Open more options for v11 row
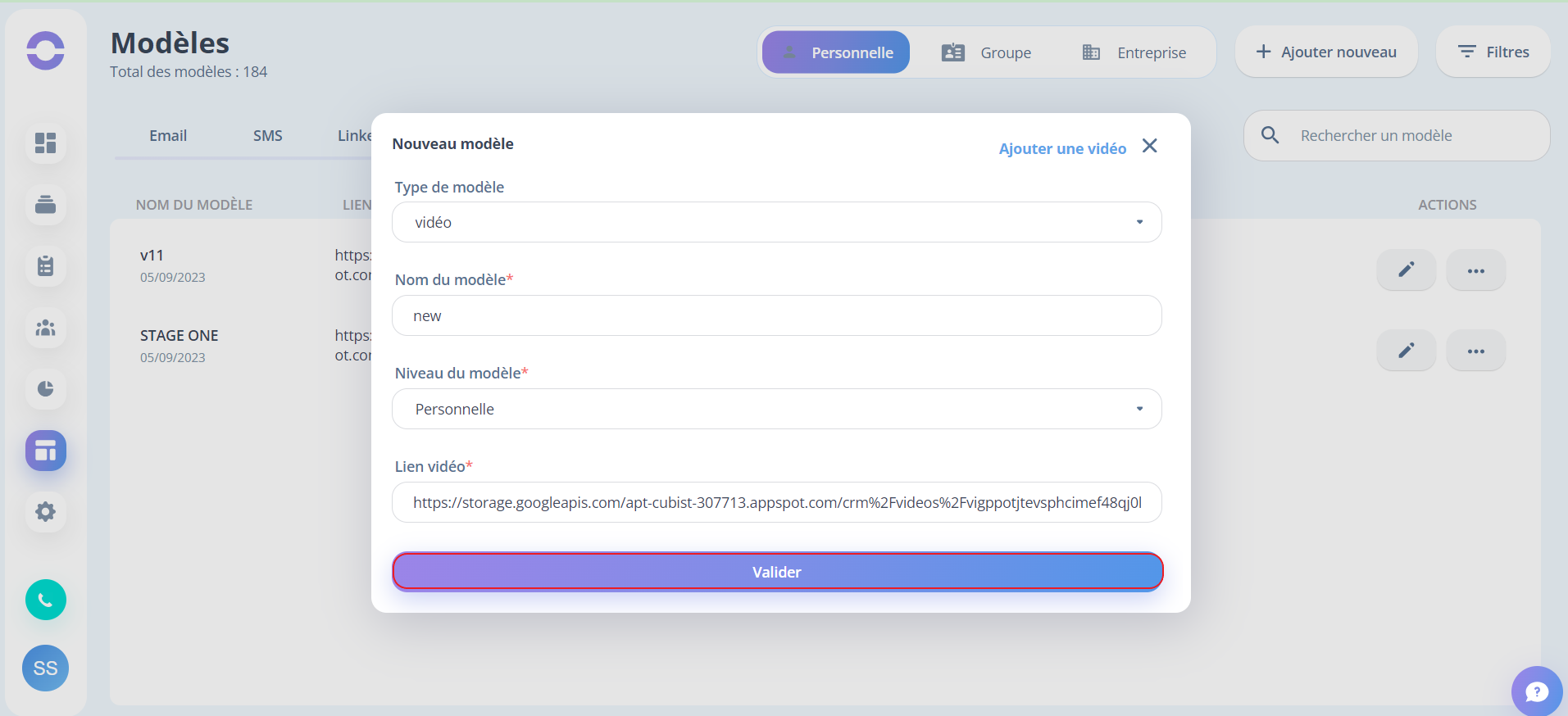The image size is (1568, 716). 1476,270
